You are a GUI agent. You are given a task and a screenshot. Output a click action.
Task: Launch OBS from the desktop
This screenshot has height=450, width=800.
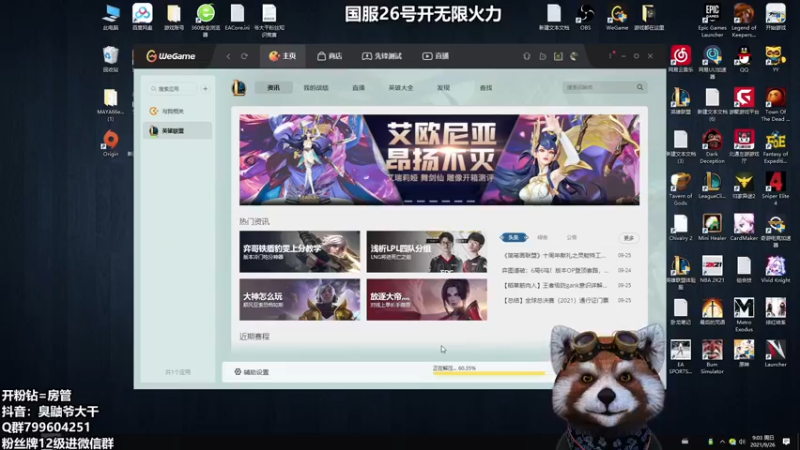point(585,17)
